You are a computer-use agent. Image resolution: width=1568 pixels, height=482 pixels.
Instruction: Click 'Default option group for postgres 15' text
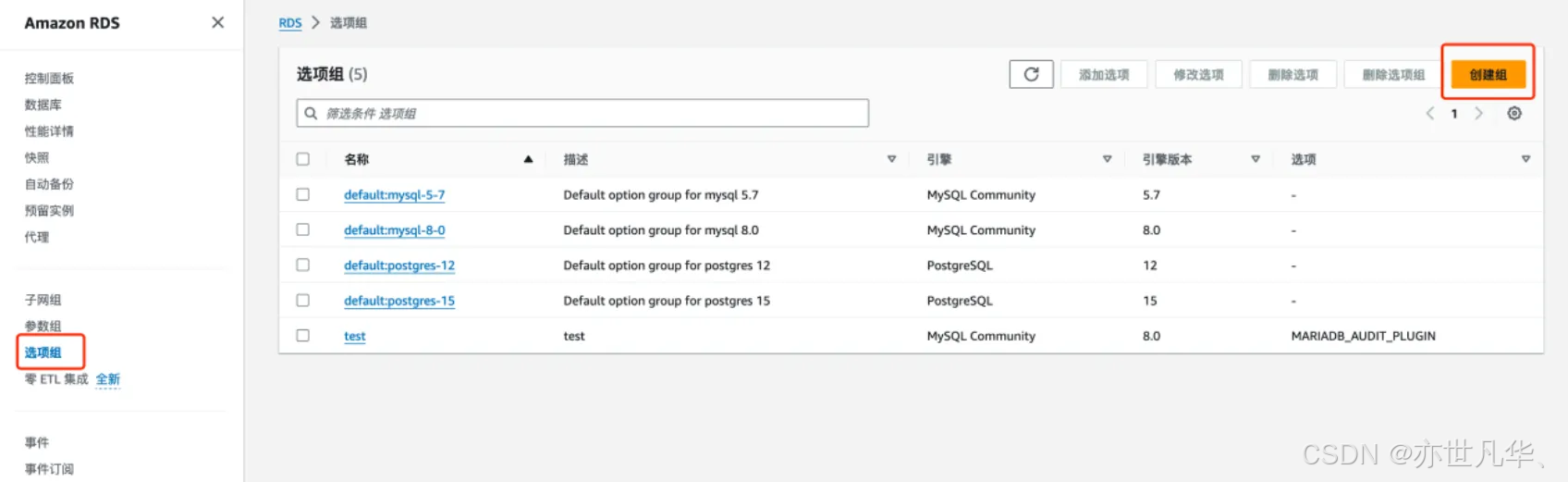(667, 300)
